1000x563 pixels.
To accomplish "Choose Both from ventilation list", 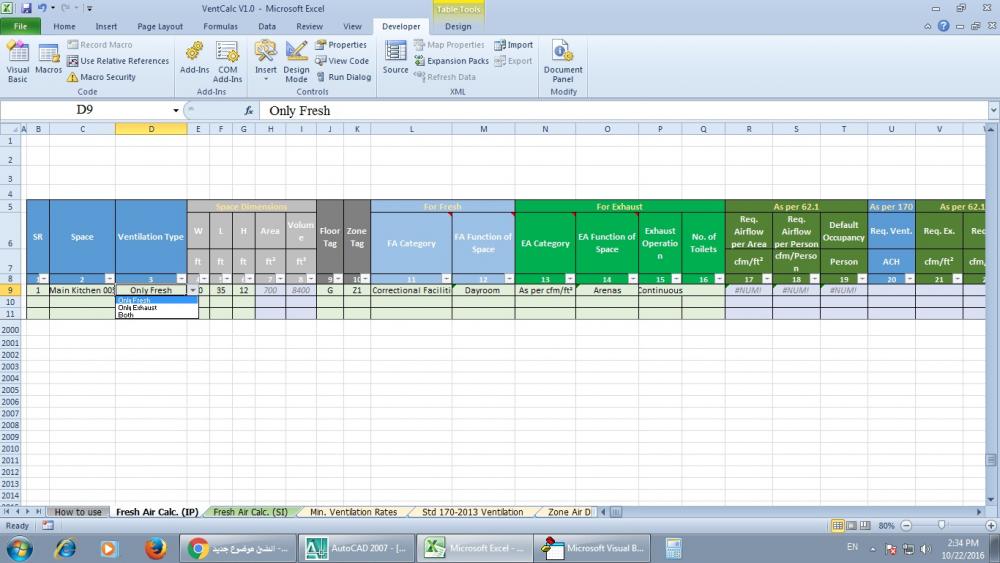I will (157, 314).
